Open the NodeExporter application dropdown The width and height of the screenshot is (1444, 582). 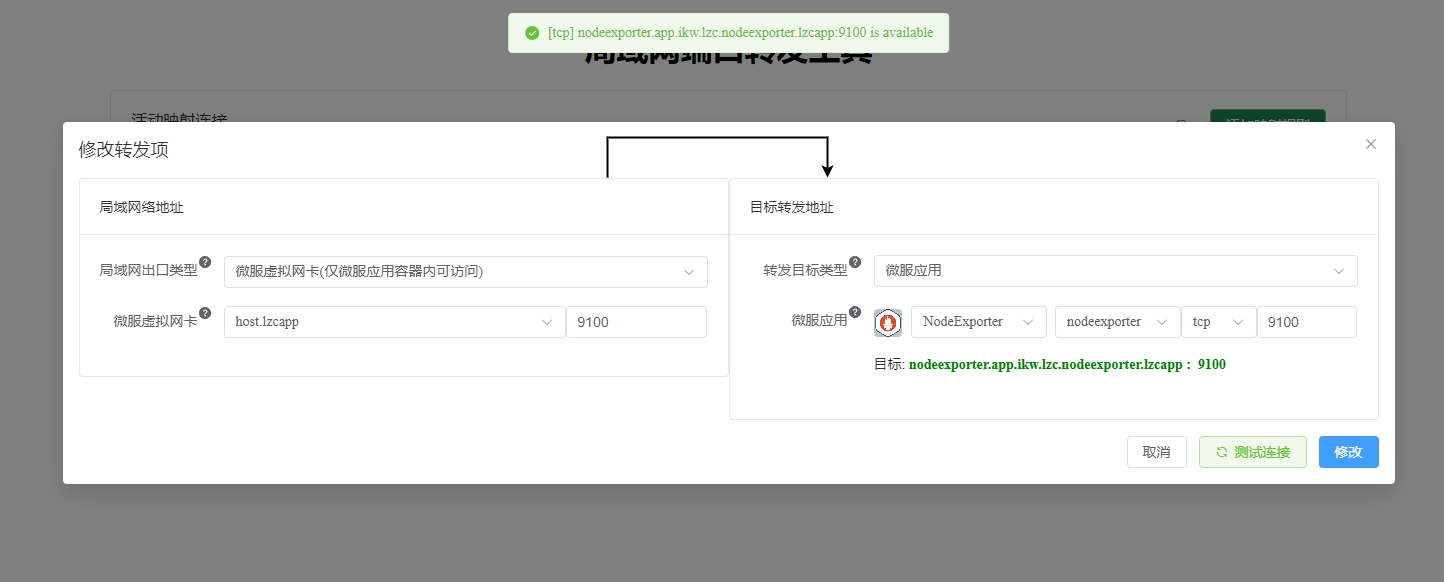979,322
